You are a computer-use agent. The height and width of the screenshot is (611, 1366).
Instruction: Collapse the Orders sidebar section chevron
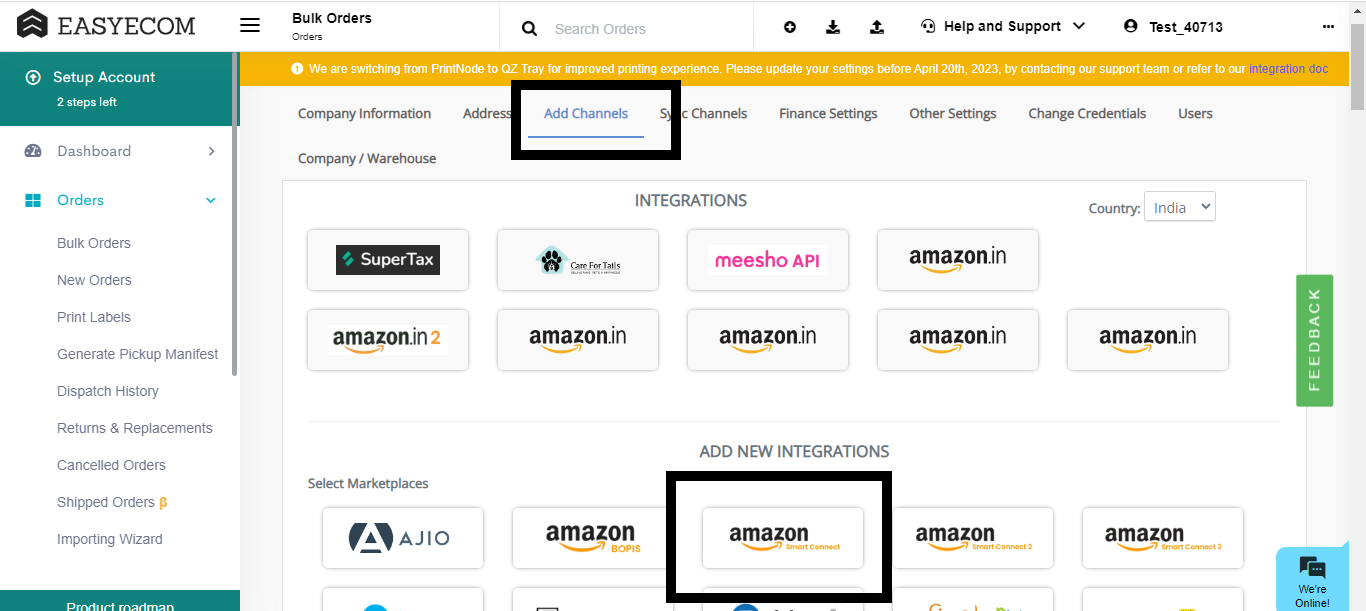tap(211, 200)
